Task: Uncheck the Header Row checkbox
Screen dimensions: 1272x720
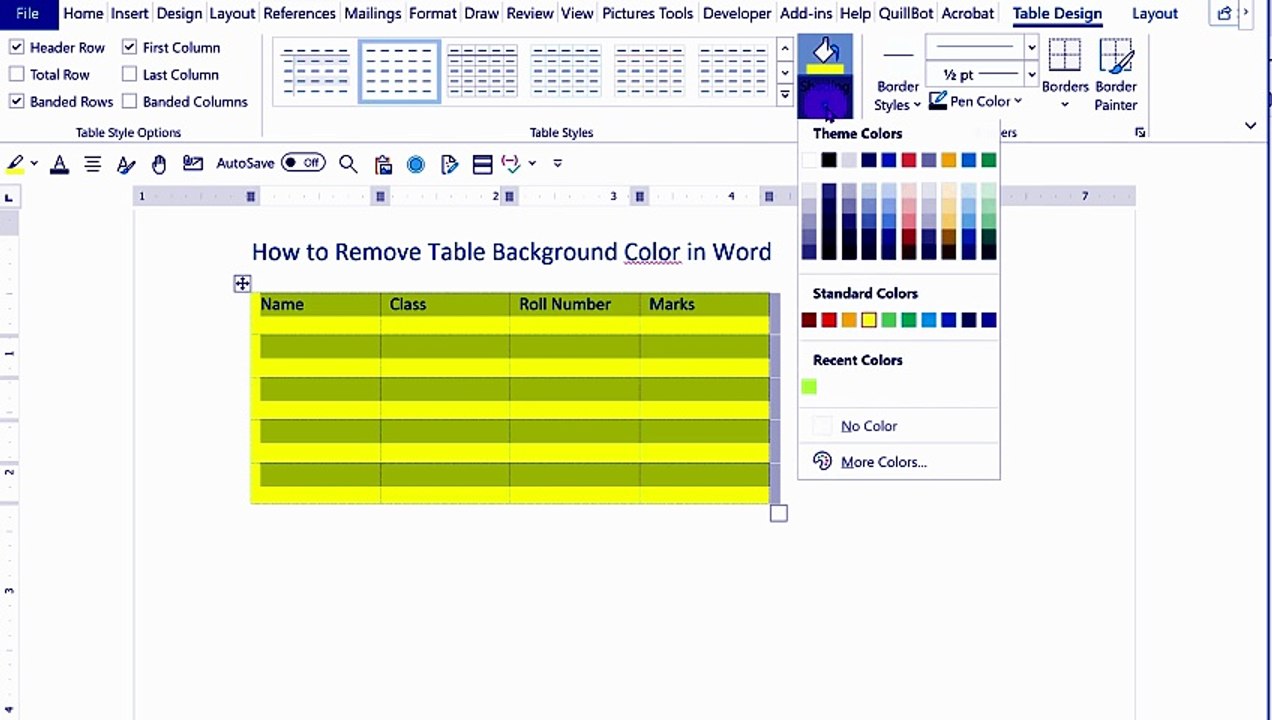Action: pyautogui.click(x=16, y=47)
